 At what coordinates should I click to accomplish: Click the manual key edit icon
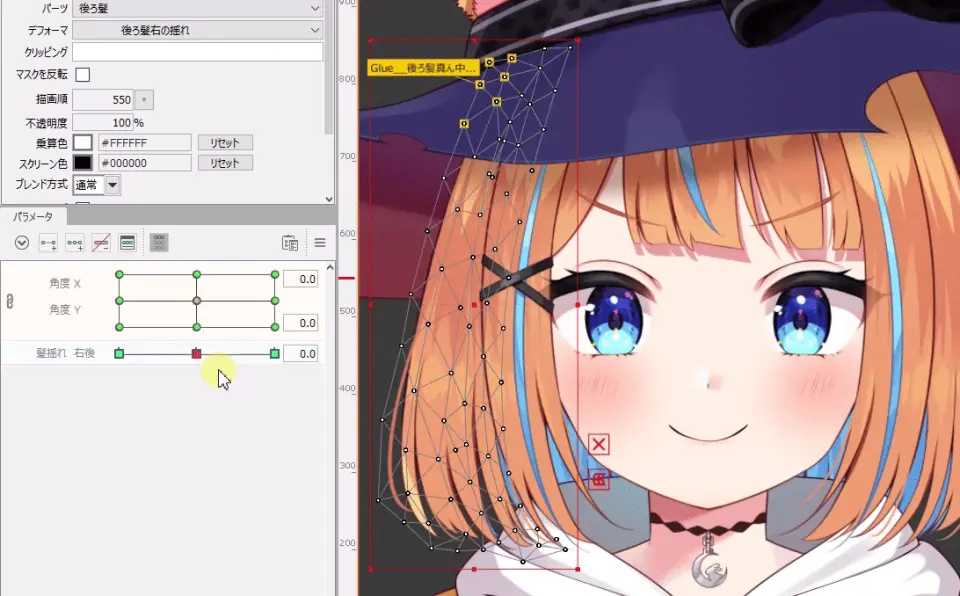127,243
